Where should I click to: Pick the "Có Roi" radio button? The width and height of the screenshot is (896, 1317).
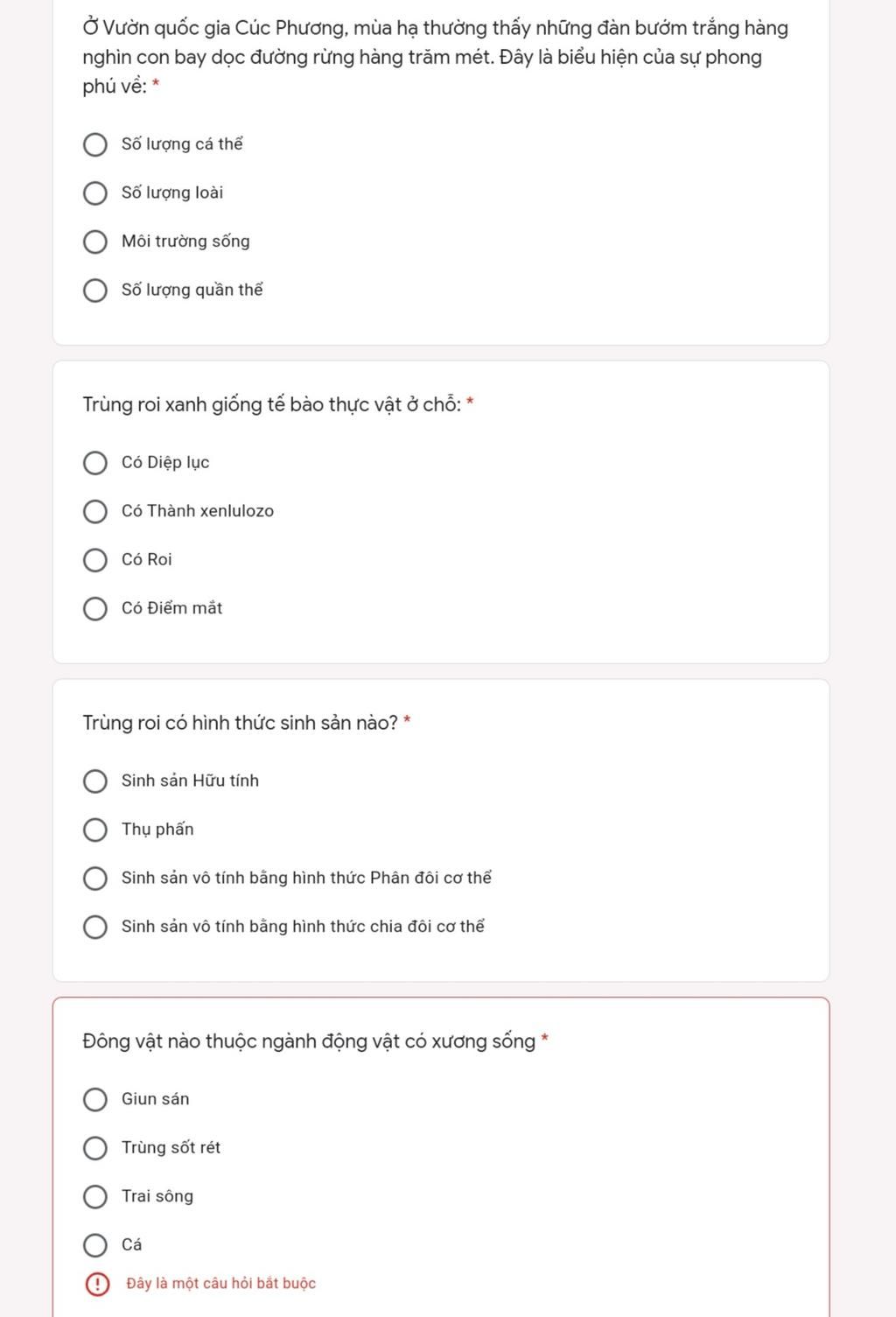click(94, 560)
